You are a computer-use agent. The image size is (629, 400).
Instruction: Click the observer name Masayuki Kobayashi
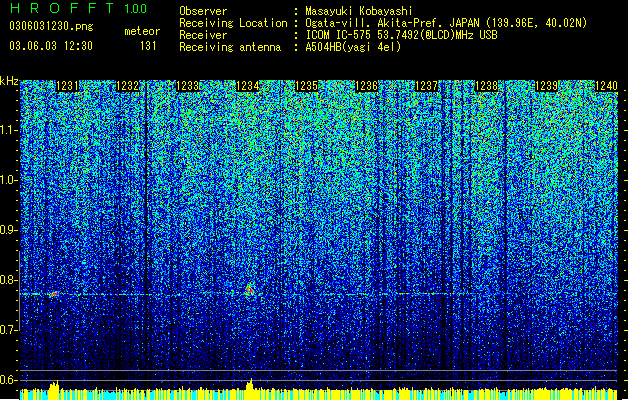pyautogui.click(x=359, y=11)
